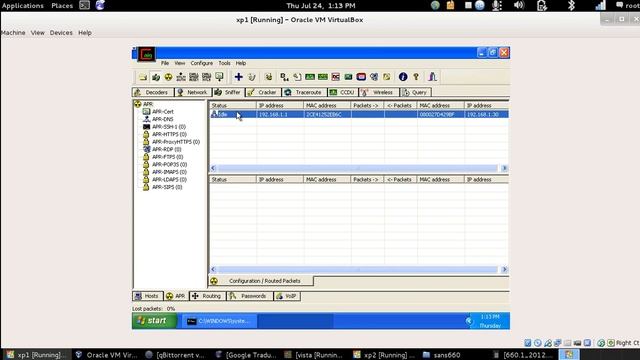The width and height of the screenshot is (640, 360).
Task: Switch to the Cracker tab
Action: (x=263, y=92)
